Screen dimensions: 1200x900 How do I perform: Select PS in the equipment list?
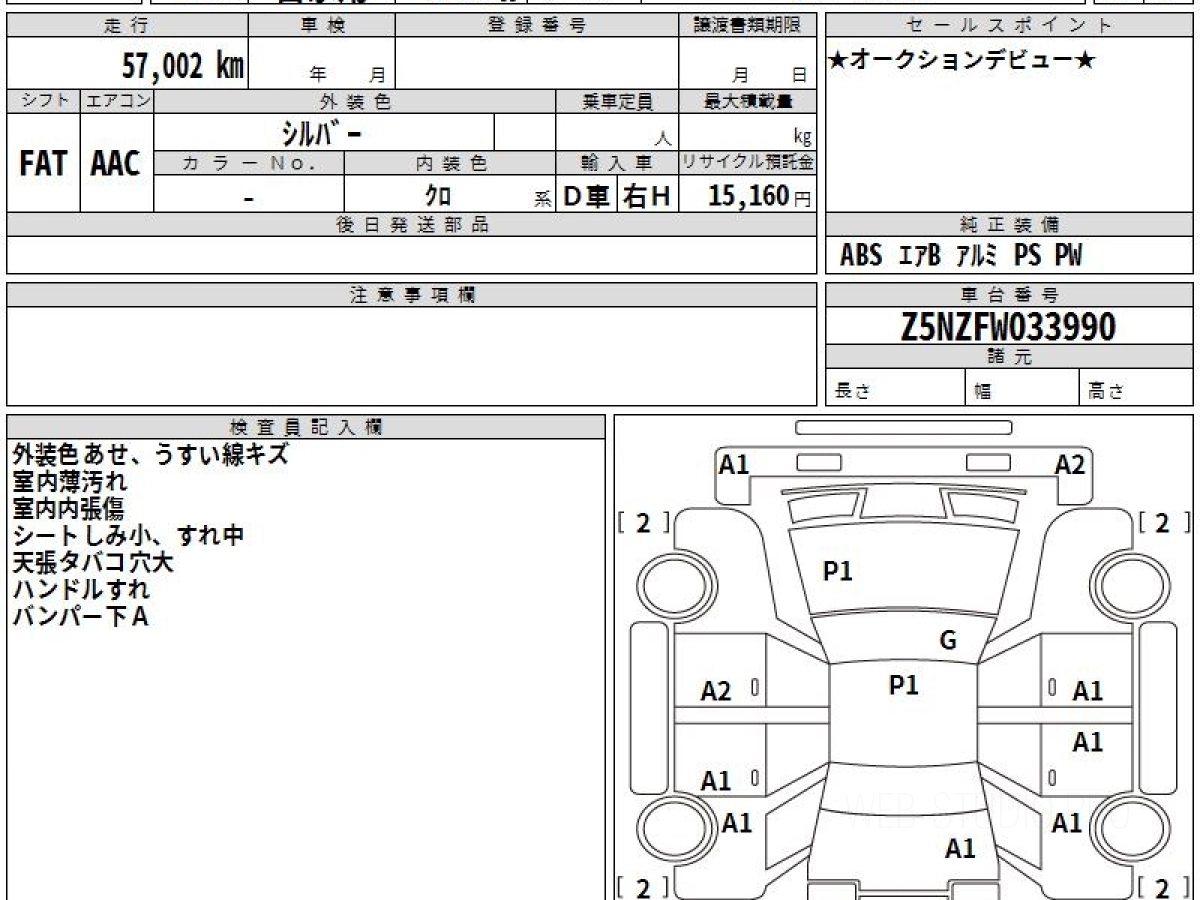point(1027,256)
